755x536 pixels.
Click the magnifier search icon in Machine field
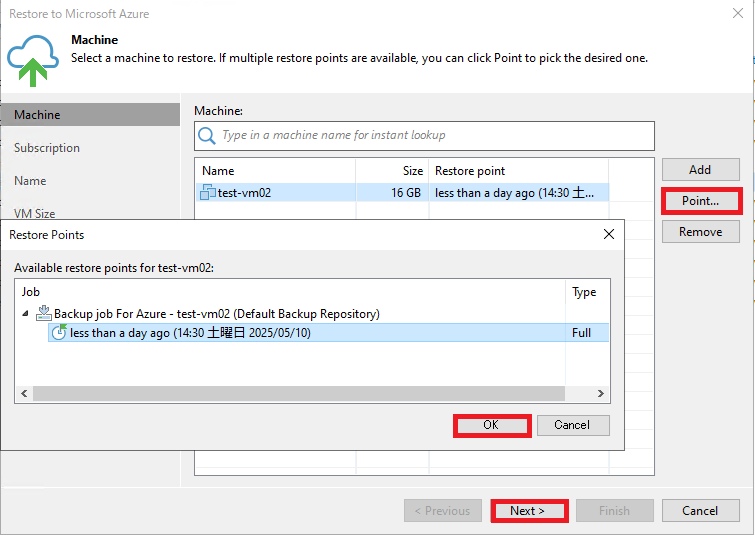pyautogui.click(x=207, y=135)
